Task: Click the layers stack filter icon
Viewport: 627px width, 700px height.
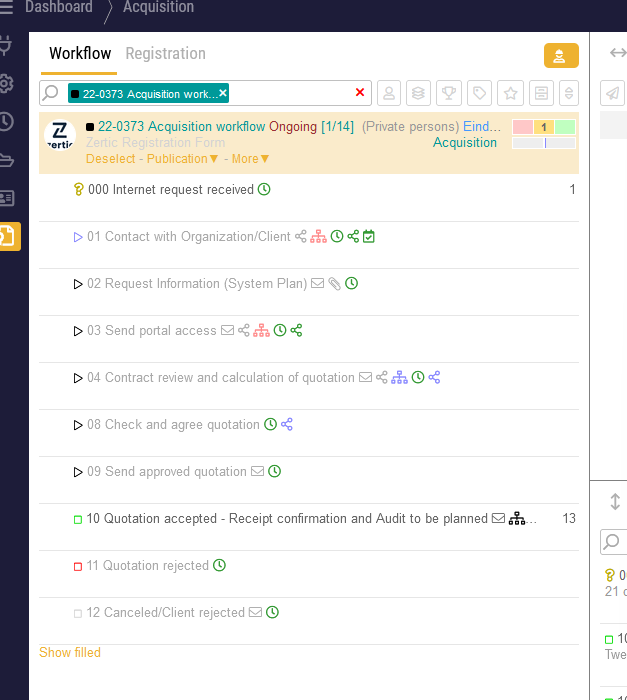Action: pyautogui.click(x=419, y=93)
